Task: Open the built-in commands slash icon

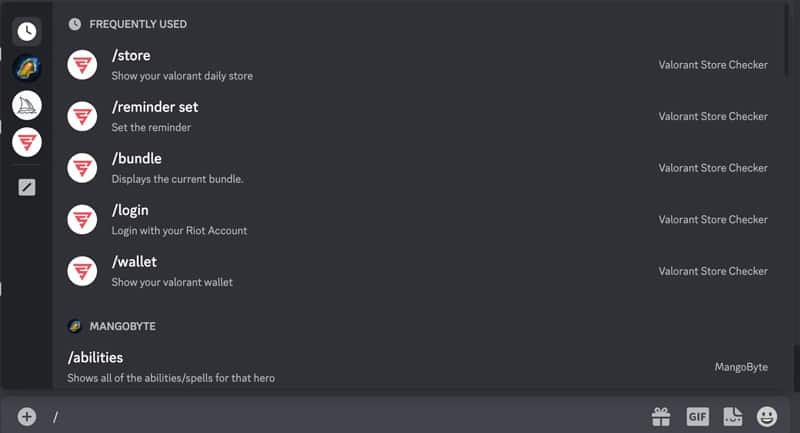Action: point(27,187)
